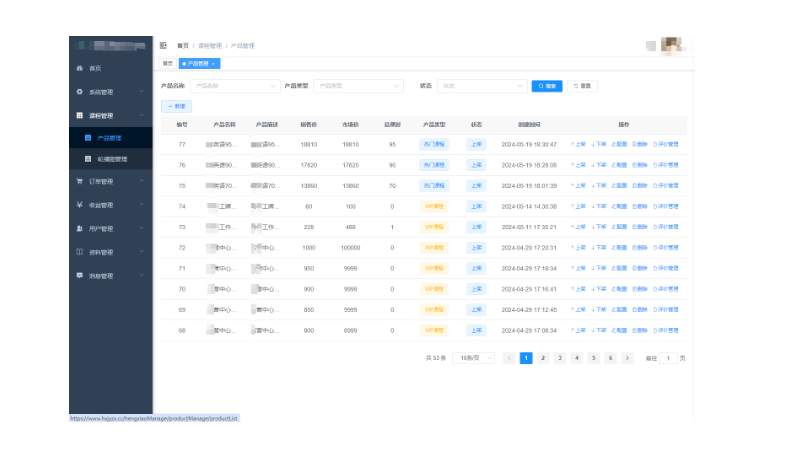Expand the 10条/页 page size selector

pyautogui.click(x=473, y=357)
